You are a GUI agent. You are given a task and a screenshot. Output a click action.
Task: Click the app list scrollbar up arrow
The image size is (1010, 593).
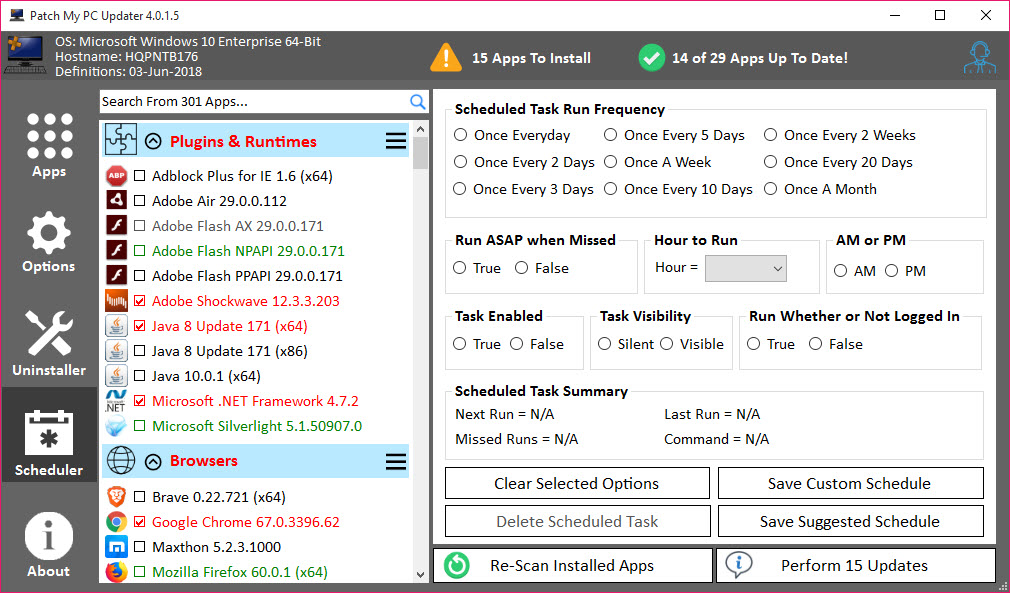click(x=421, y=129)
